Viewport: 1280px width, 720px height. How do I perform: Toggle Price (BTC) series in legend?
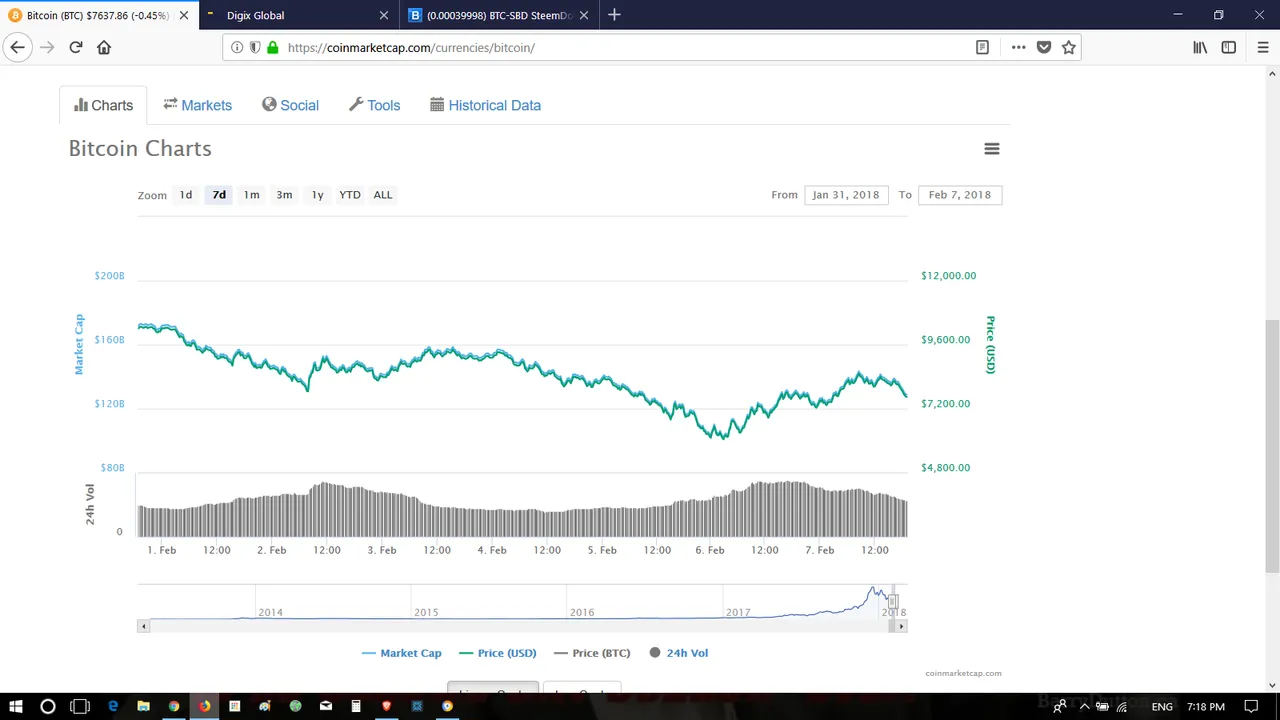592,653
